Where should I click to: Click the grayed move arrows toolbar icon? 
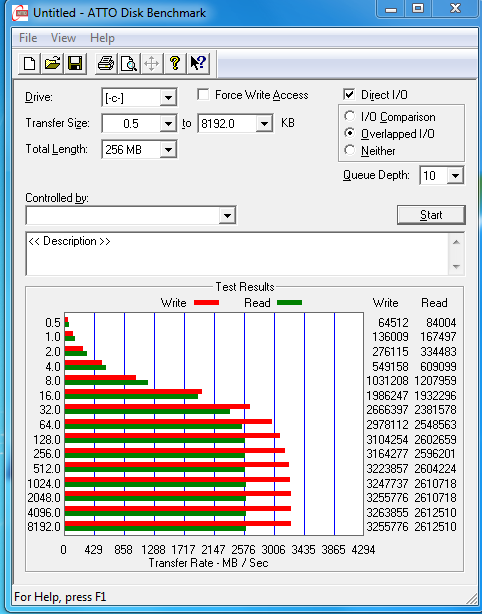pos(152,63)
